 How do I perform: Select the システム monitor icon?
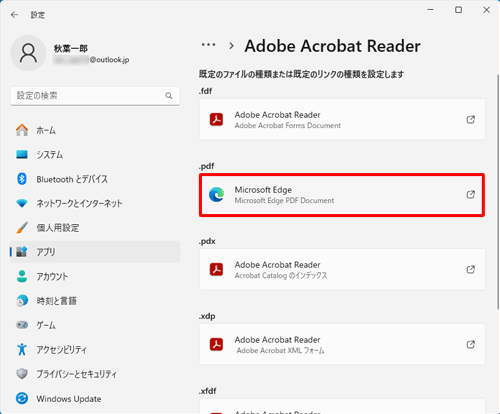22,154
